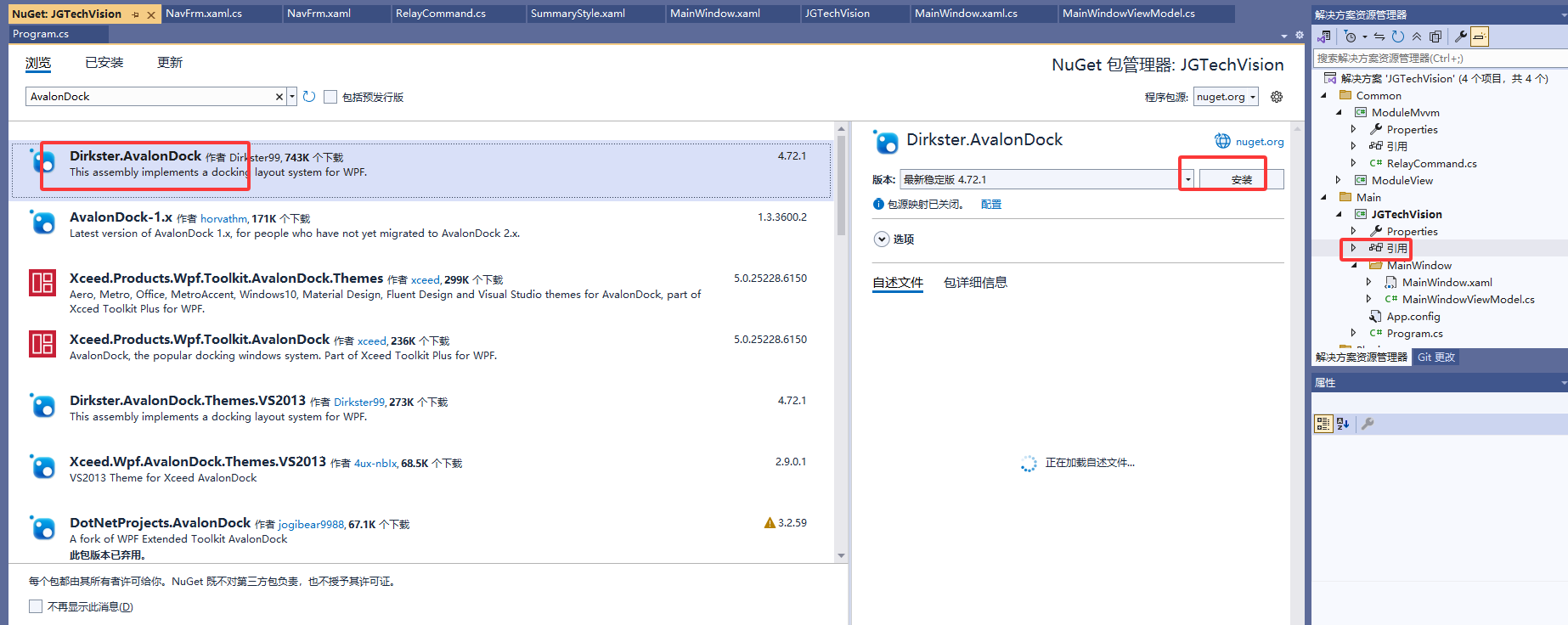Switch to the Git Changes tab
Viewport: 1568px width, 625px height.
pos(1436,358)
